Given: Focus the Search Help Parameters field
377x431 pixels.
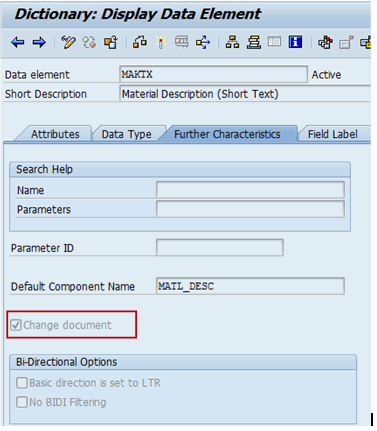Looking at the screenshot, I should (x=250, y=209).
